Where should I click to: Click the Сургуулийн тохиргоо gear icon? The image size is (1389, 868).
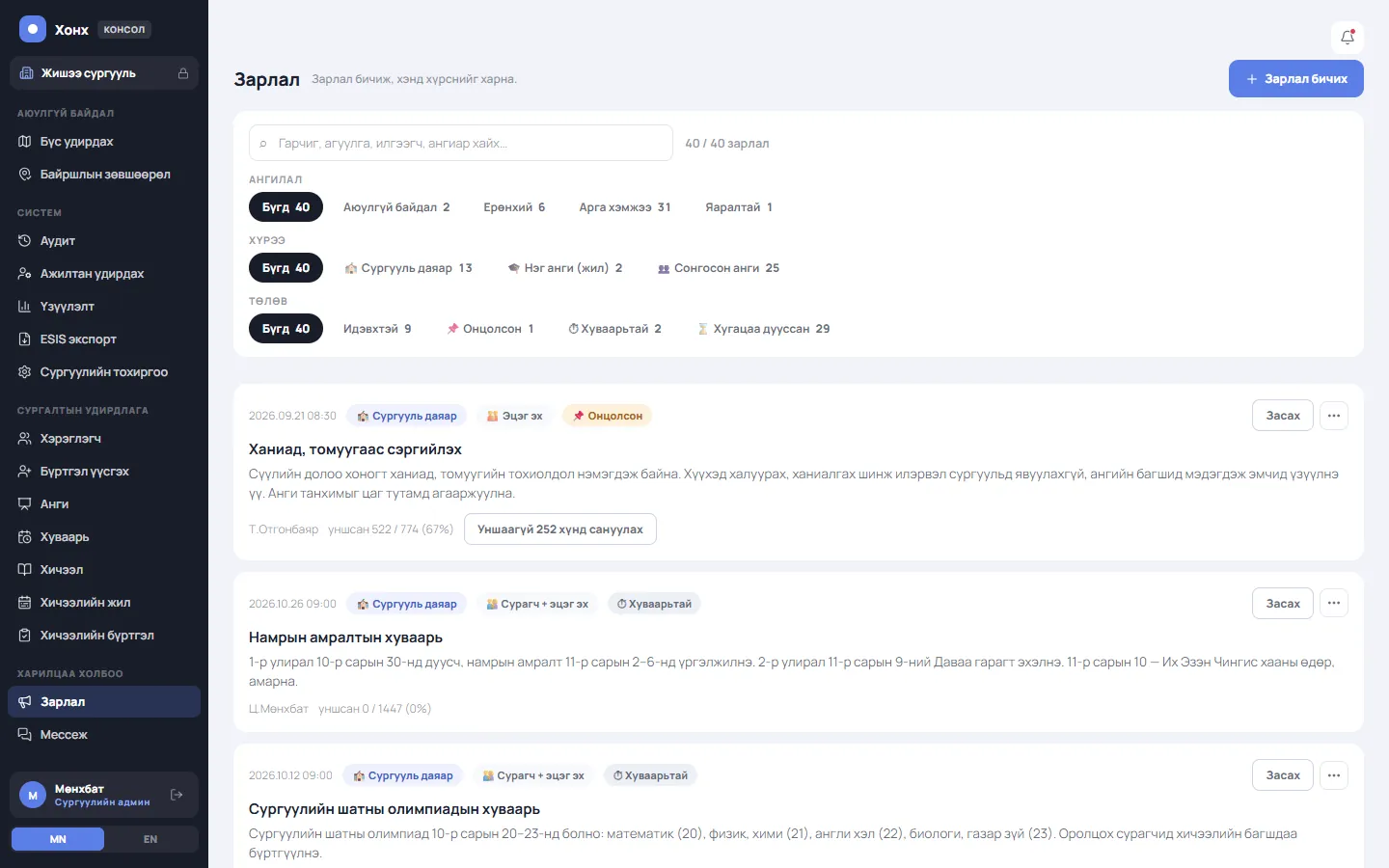pos(25,372)
